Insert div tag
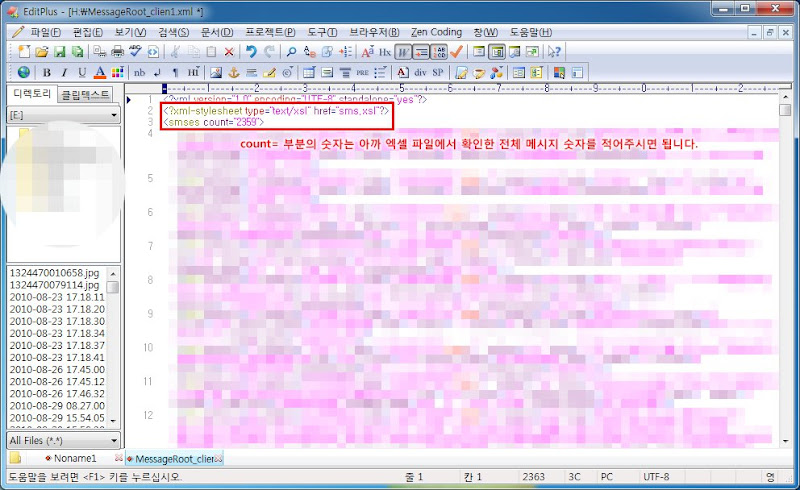This screenshot has width=800, height=490. 420,72
